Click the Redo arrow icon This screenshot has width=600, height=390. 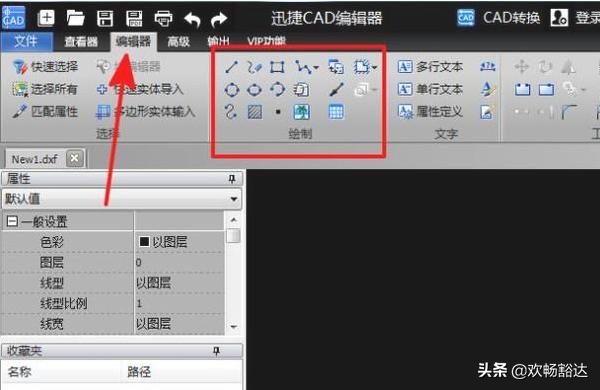(x=219, y=19)
